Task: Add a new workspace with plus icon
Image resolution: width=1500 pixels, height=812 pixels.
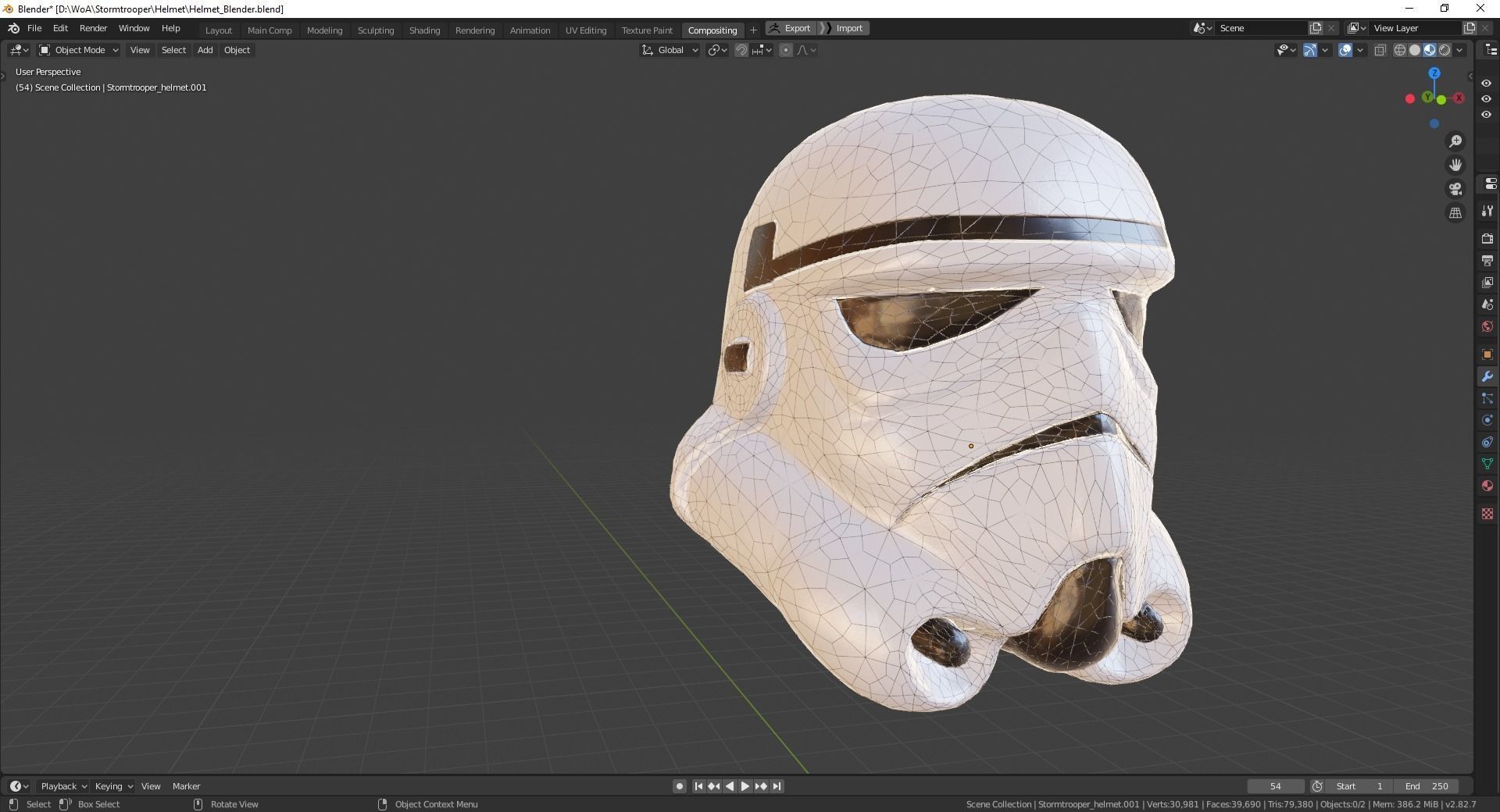Action: [753, 30]
